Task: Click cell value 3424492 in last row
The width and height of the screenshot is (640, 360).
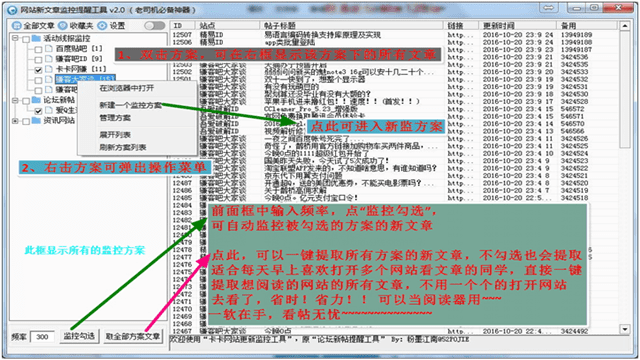Action: [x=574, y=331]
